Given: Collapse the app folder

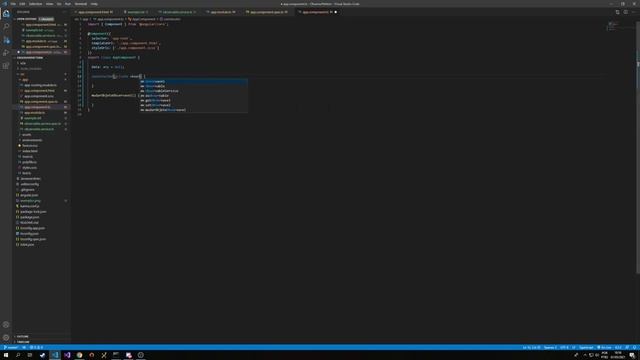Looking at the screenshot, I should tap(25, 80).
